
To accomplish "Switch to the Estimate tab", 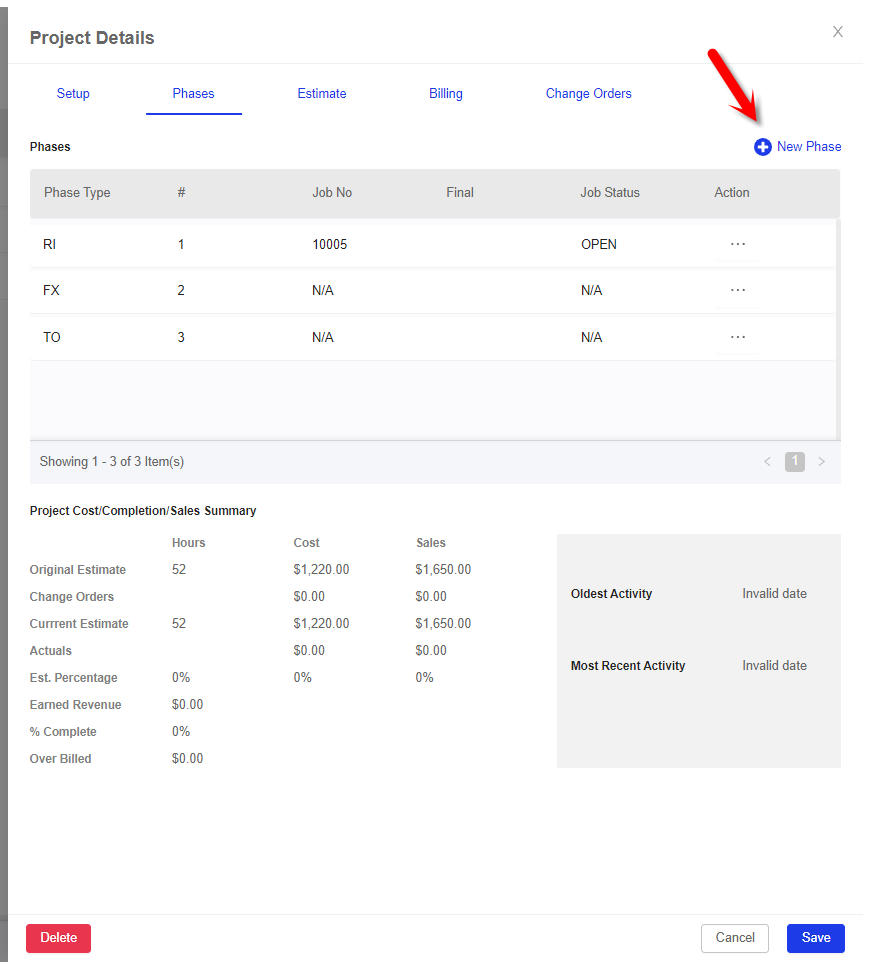I will [x=322, y=94].
